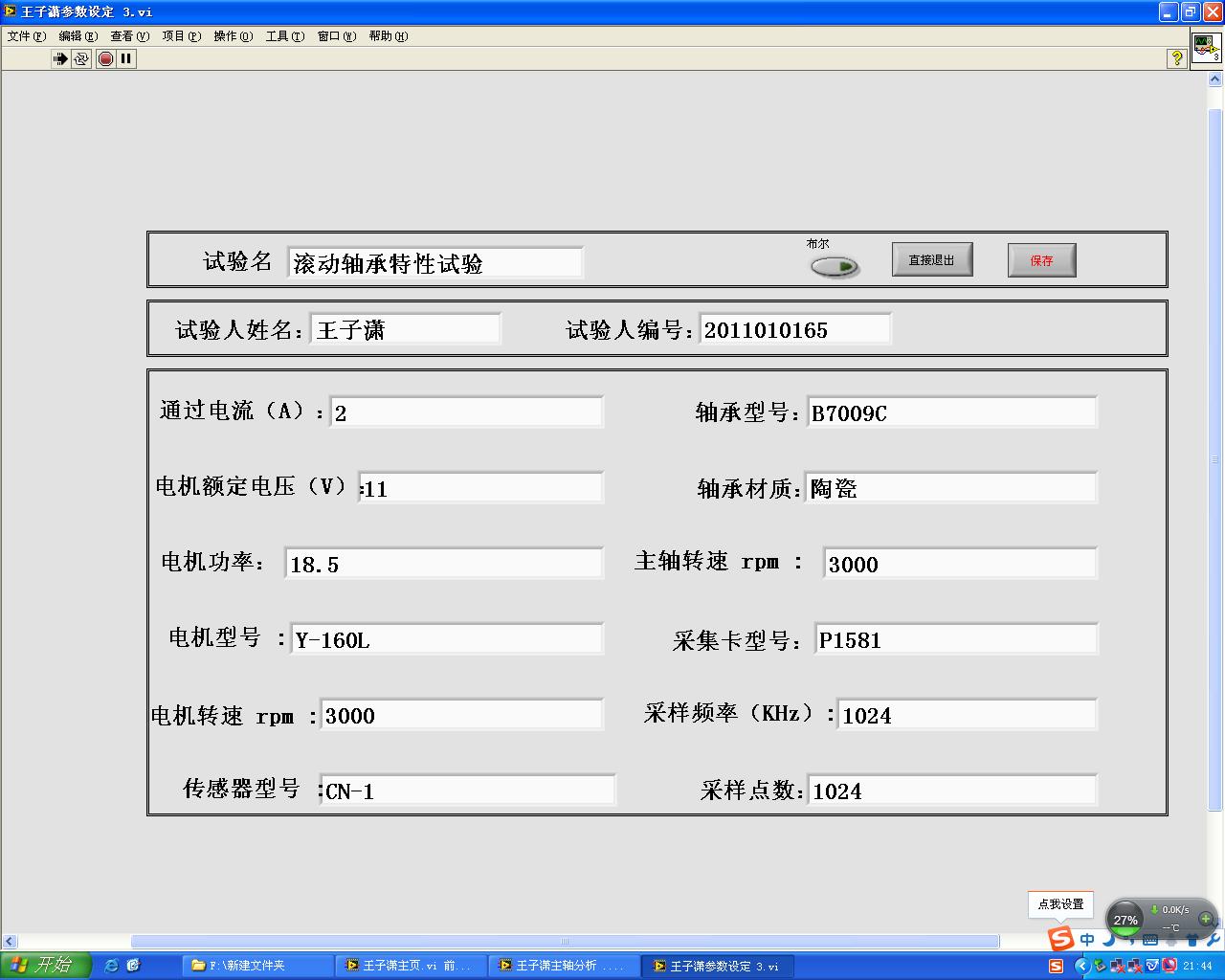Image resolution: width=1225 pixels, height=980 pixels.
Task: Click the 轴承型号 field showing B7009C
Action: coord(952,412)
